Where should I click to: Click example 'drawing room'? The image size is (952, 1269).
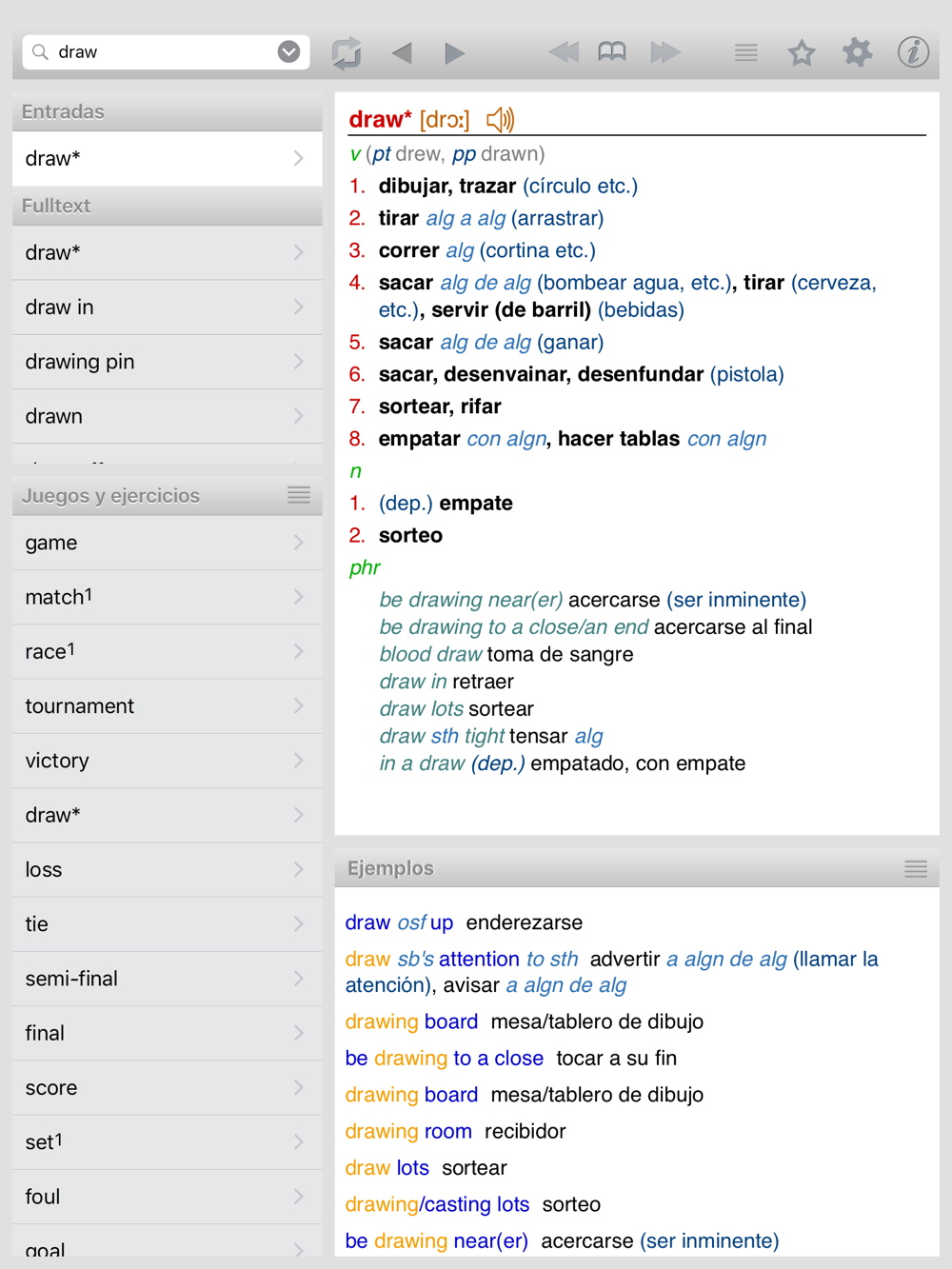tap(408, 1131)
